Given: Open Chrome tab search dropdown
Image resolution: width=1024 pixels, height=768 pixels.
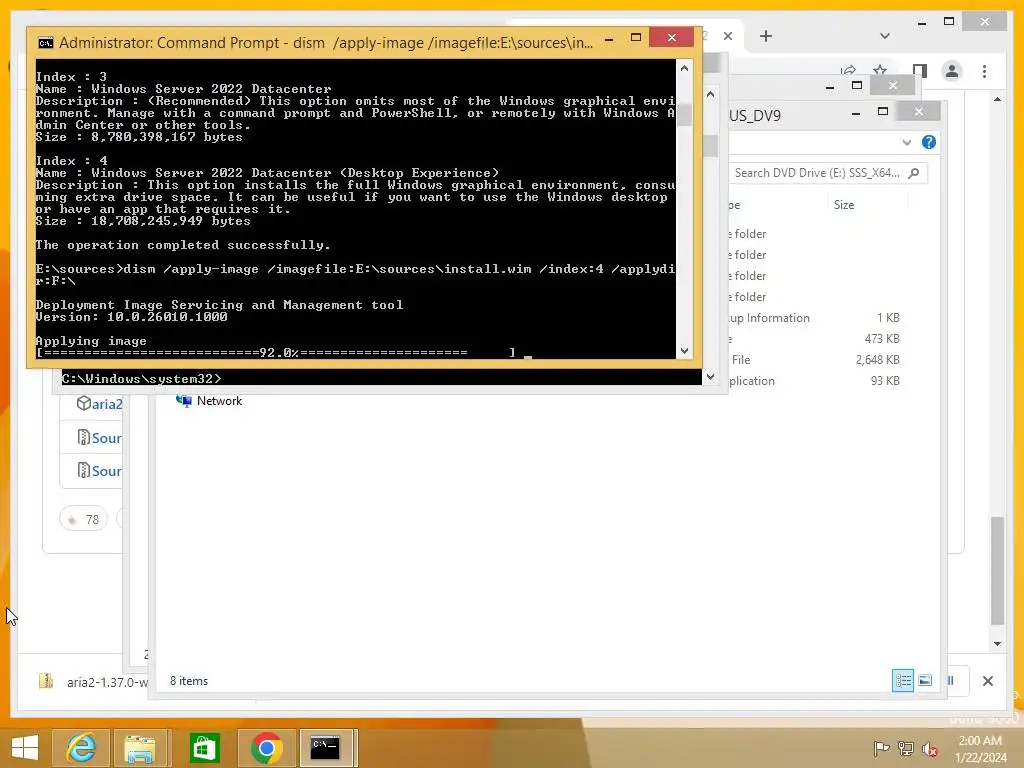Looking at the screenshot, I should (885, 36).
